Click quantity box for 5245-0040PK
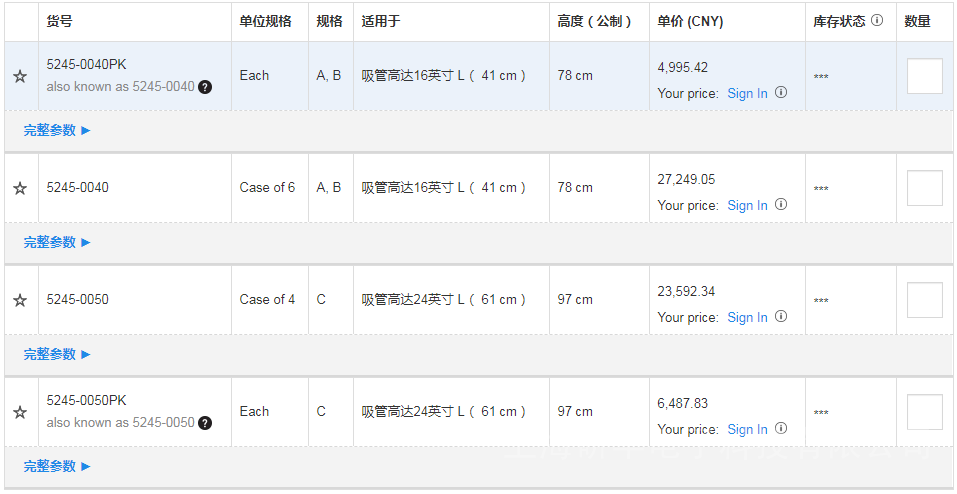 coord(924,76)
